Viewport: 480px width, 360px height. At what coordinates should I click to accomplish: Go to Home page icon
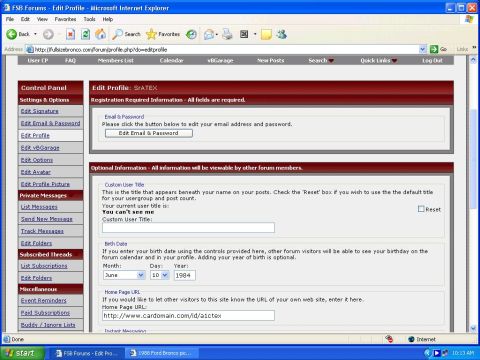point(101,34)
